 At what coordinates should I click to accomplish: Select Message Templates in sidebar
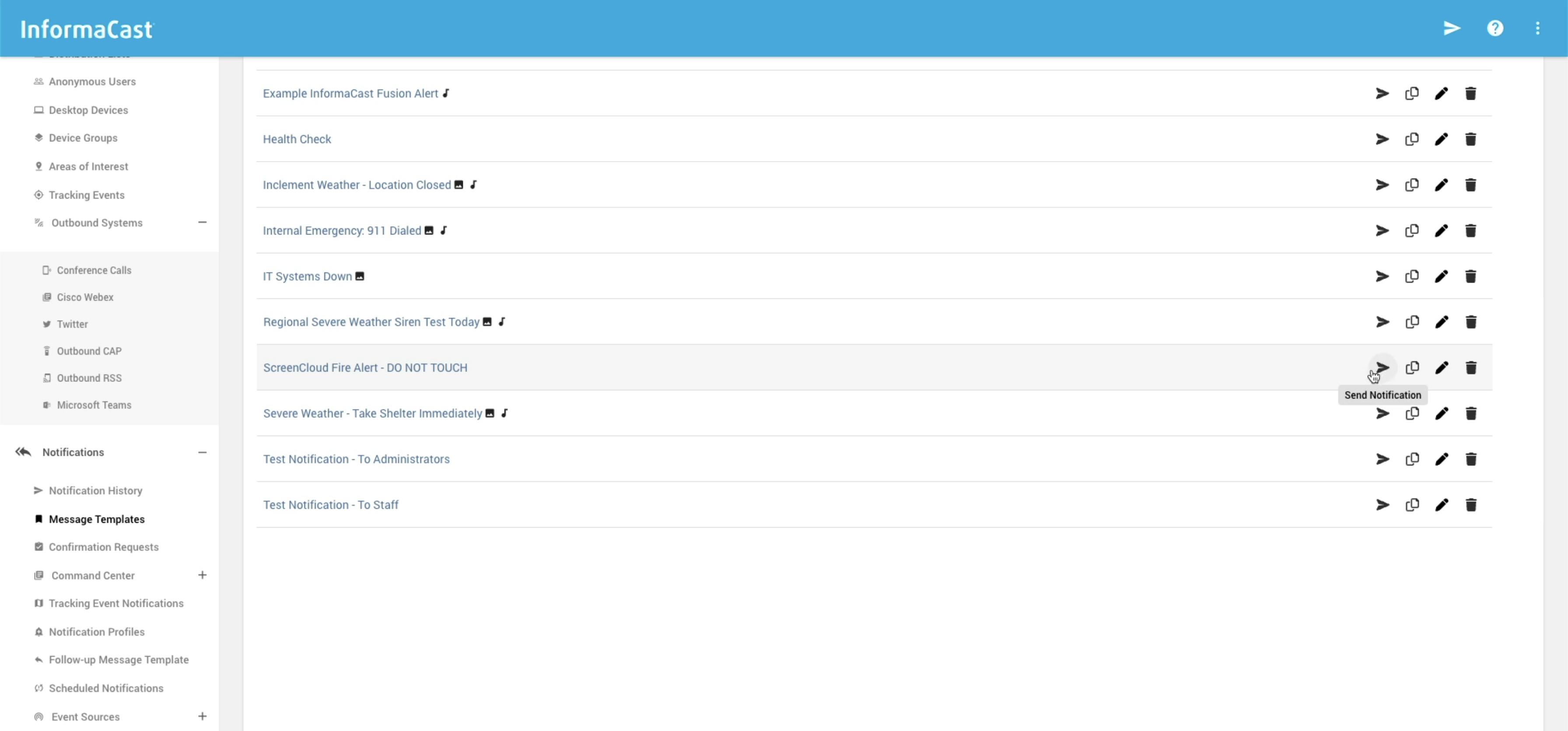click(x=97, y=519)
